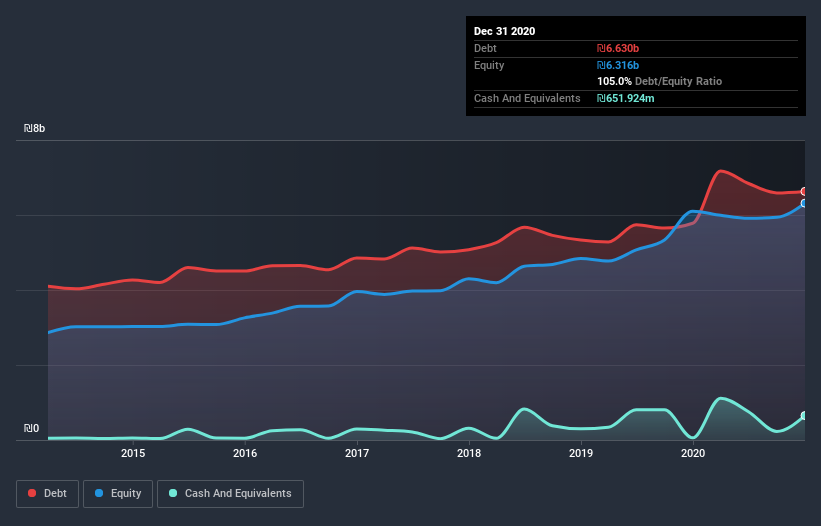Click the teal Cash endpoint marker
The width and height of the screenshot is (821, 526).
804,416
